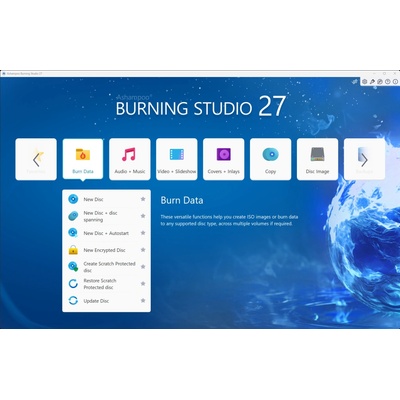Open the Video + Slideshow category card

[177, 159]
